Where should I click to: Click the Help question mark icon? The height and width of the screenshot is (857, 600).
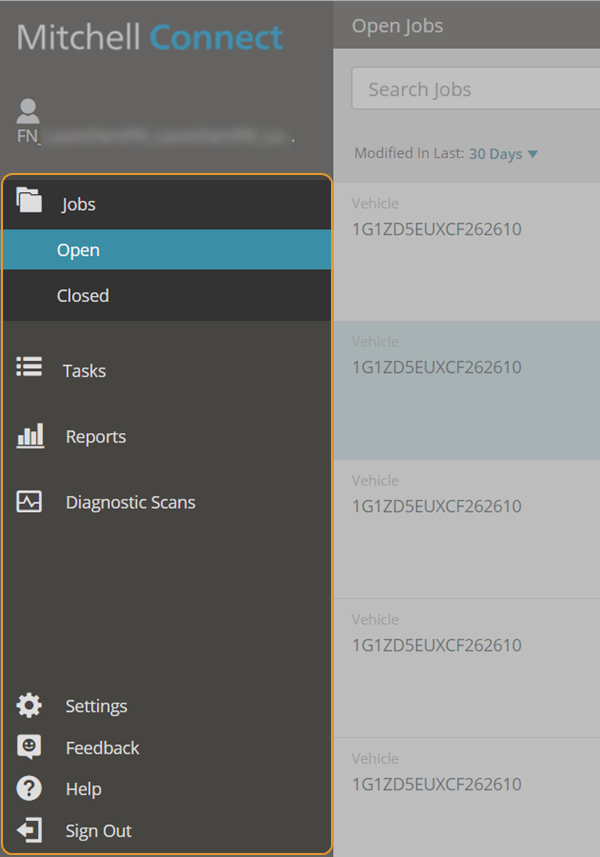[x=29, y=788]
